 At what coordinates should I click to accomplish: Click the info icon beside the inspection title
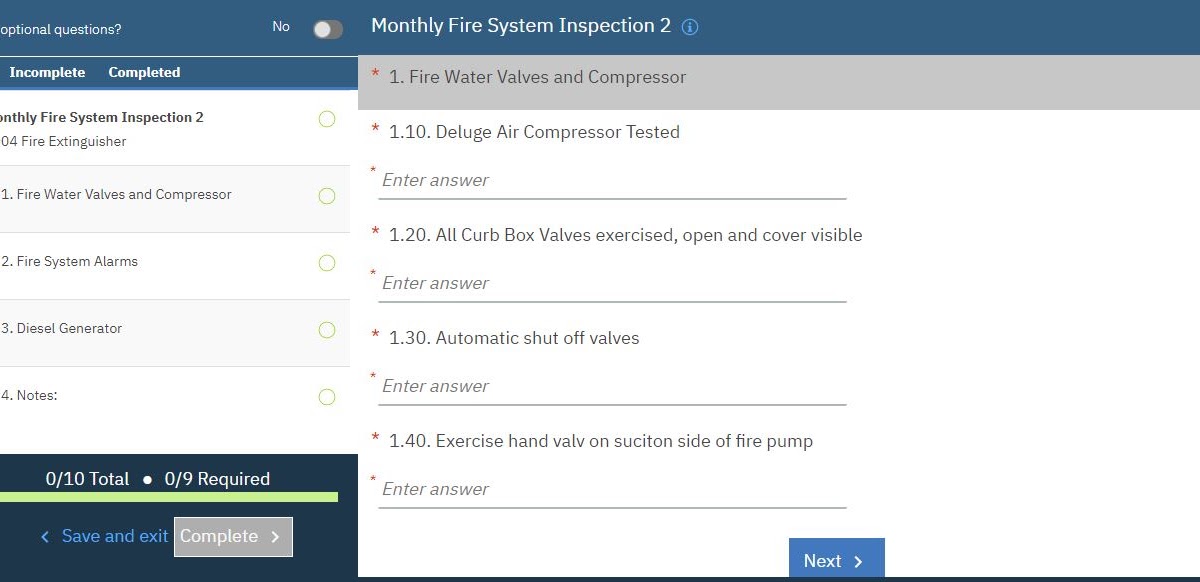(x=690, y=27)
